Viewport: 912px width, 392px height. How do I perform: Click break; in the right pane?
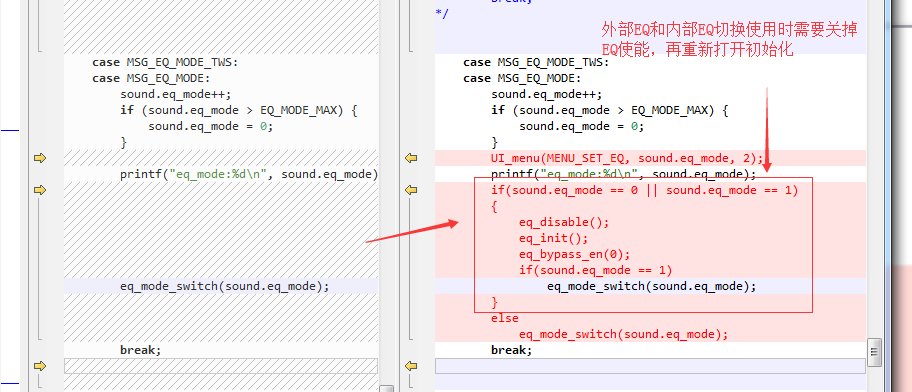point(511,350)
